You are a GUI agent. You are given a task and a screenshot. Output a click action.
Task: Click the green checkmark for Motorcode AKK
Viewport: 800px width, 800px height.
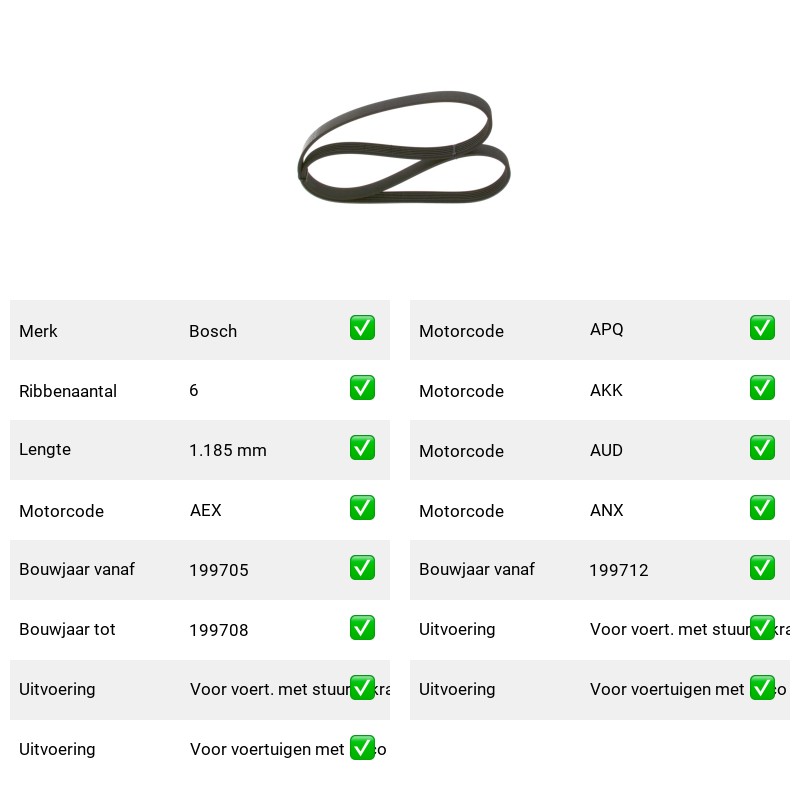(762, 388)
